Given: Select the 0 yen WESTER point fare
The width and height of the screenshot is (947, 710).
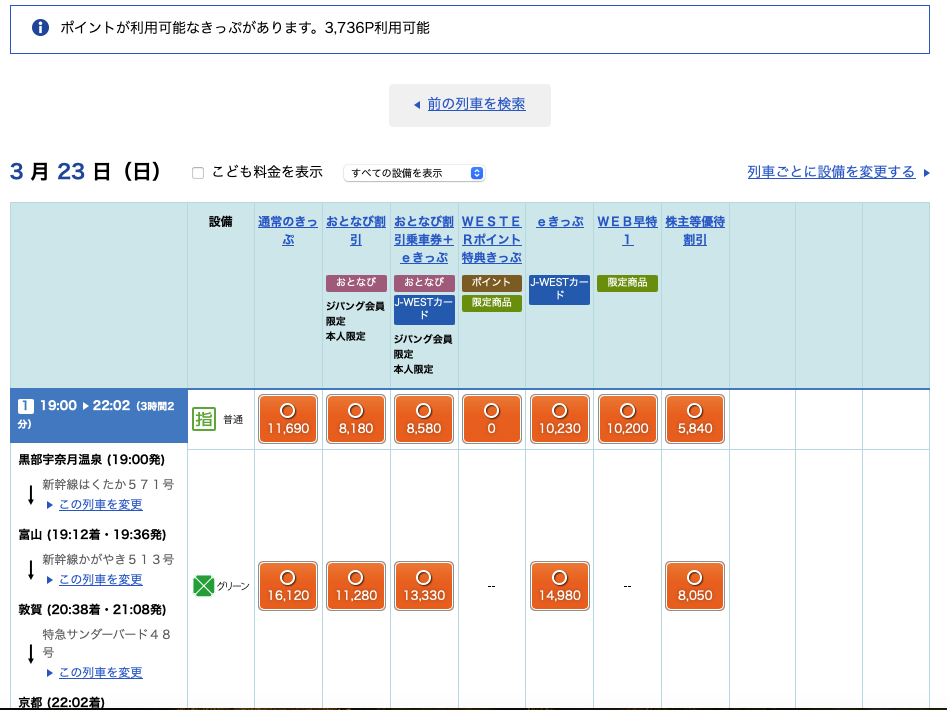Looking at the screenshot, I should 491,419.
